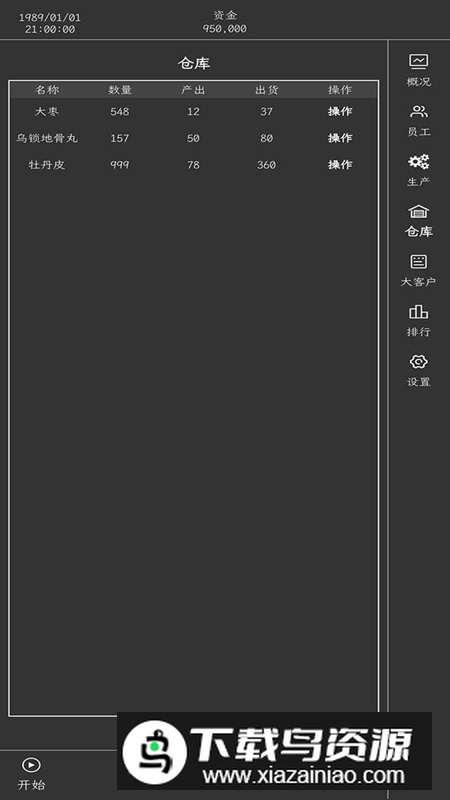Click 操作 for the 牡丹皮 row
Image resolution: width=450 pixels, height=800 pixels.
pyautogui.click(x=340, y=164)
